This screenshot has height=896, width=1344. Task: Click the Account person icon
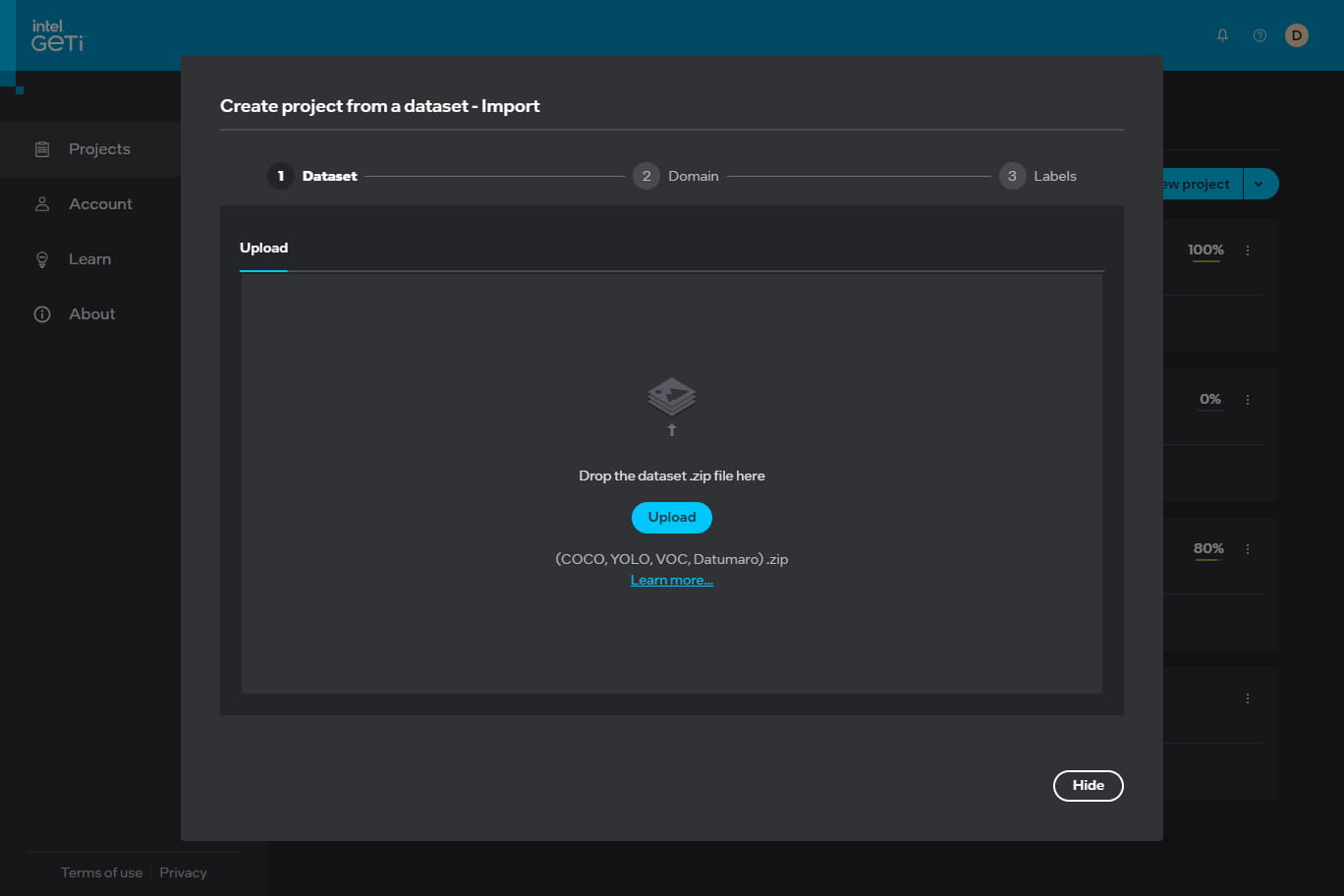[42, 204]
